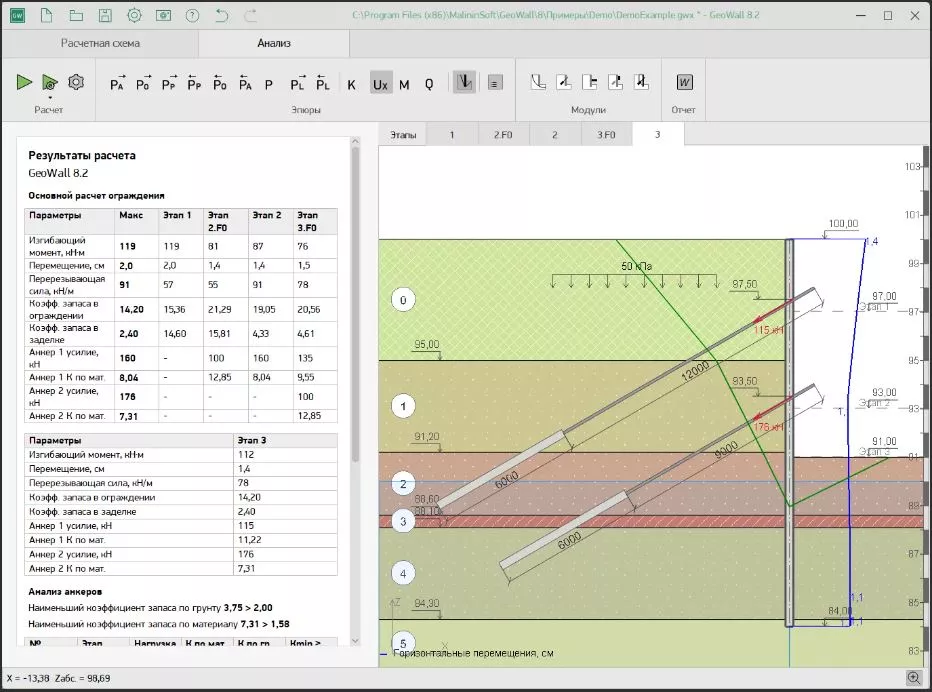
Task: Select stage tab 2.F0
Action: (502, 134)
